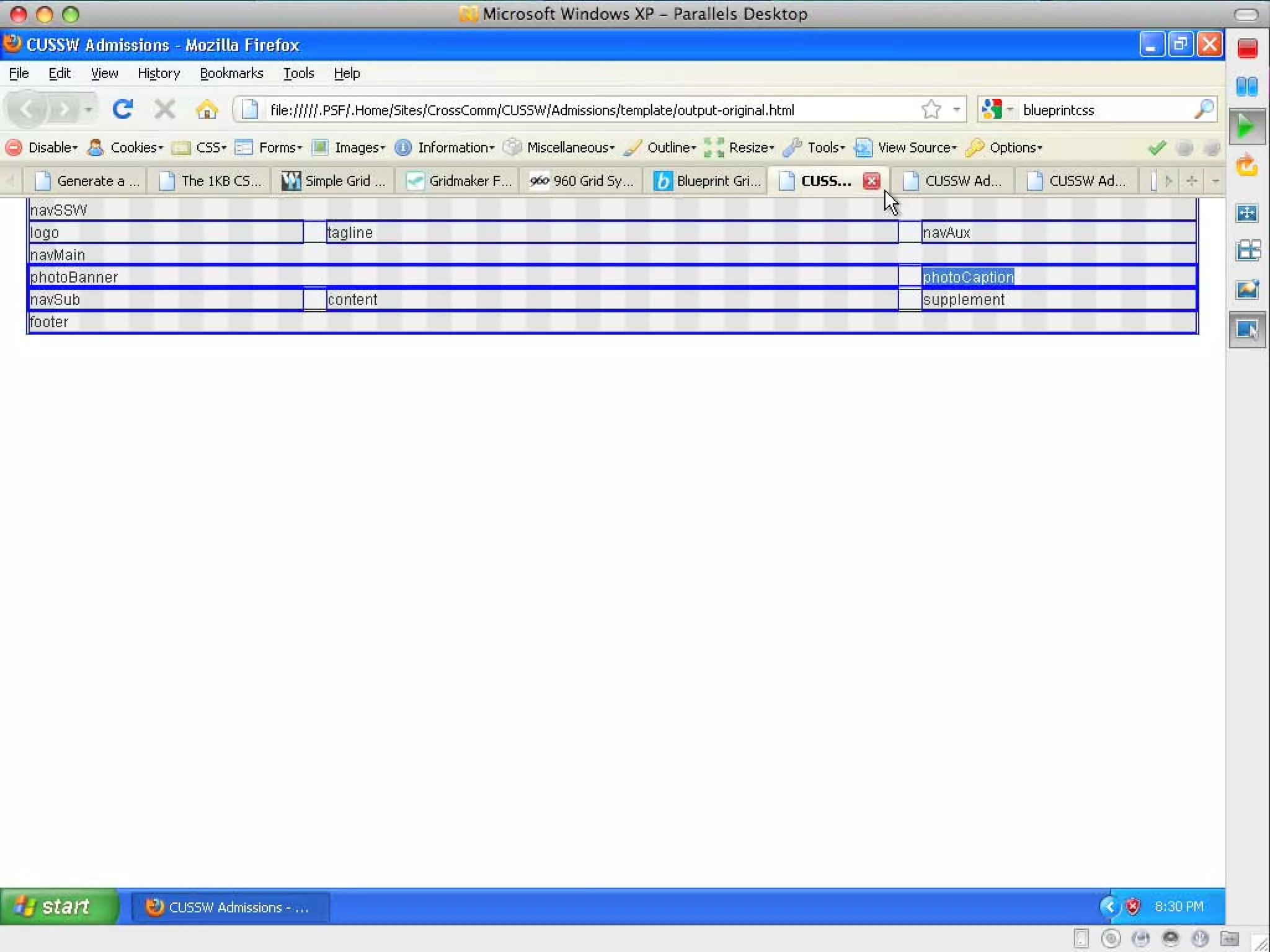Click the Parallels blue pause icon
The width and height of the screenshot is (1270, 952).
[1246, 87]
